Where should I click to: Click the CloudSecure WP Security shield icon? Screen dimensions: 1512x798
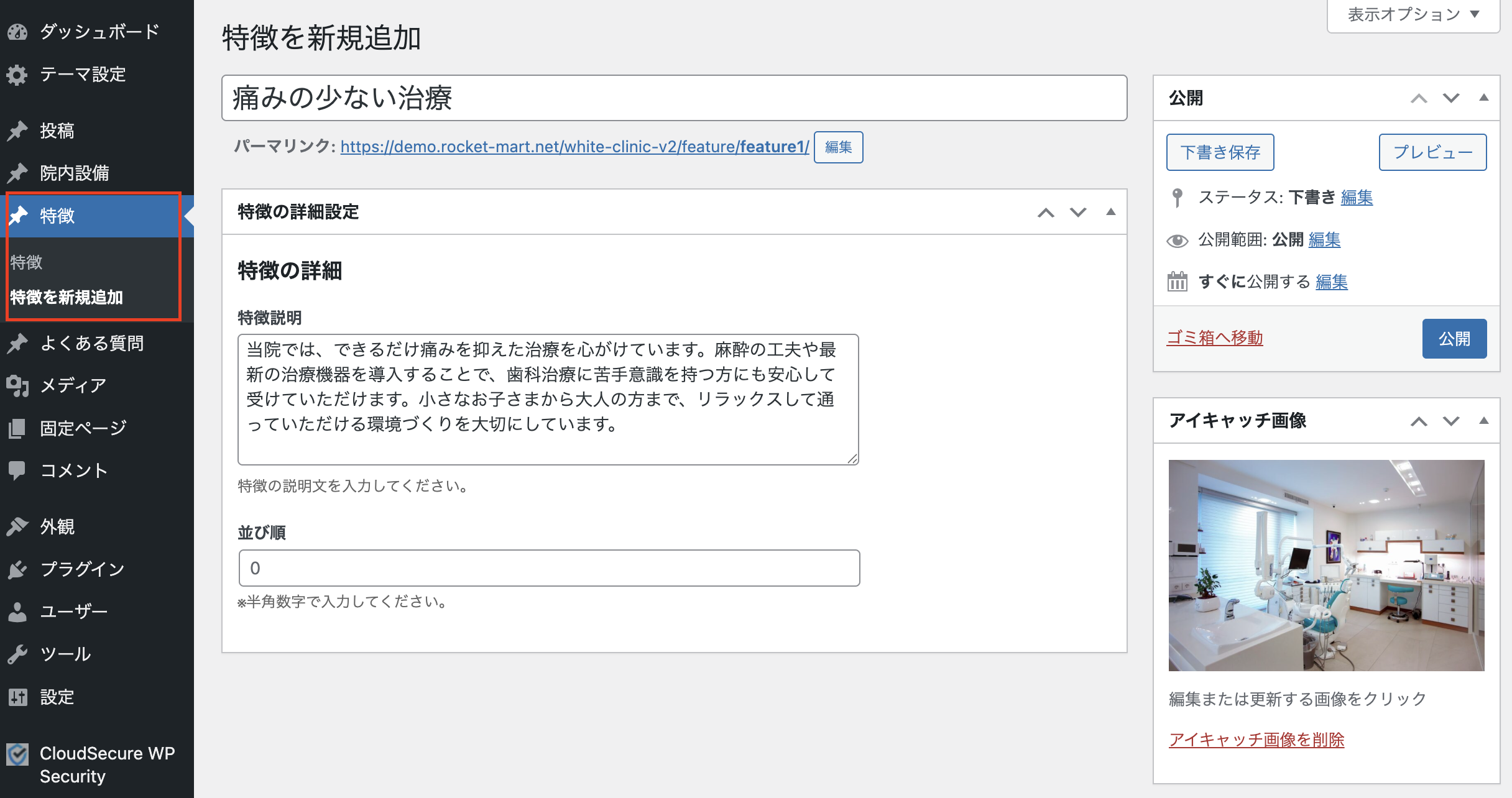(x=17, y=755)
